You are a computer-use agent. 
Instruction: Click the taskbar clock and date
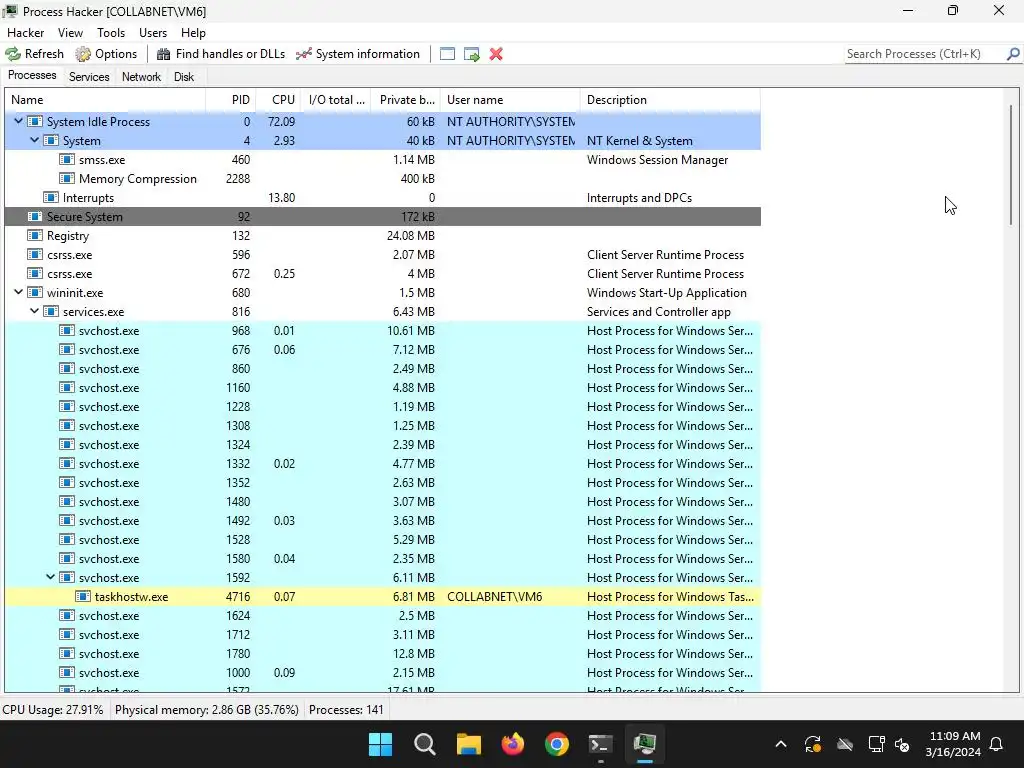click(953, 744)
